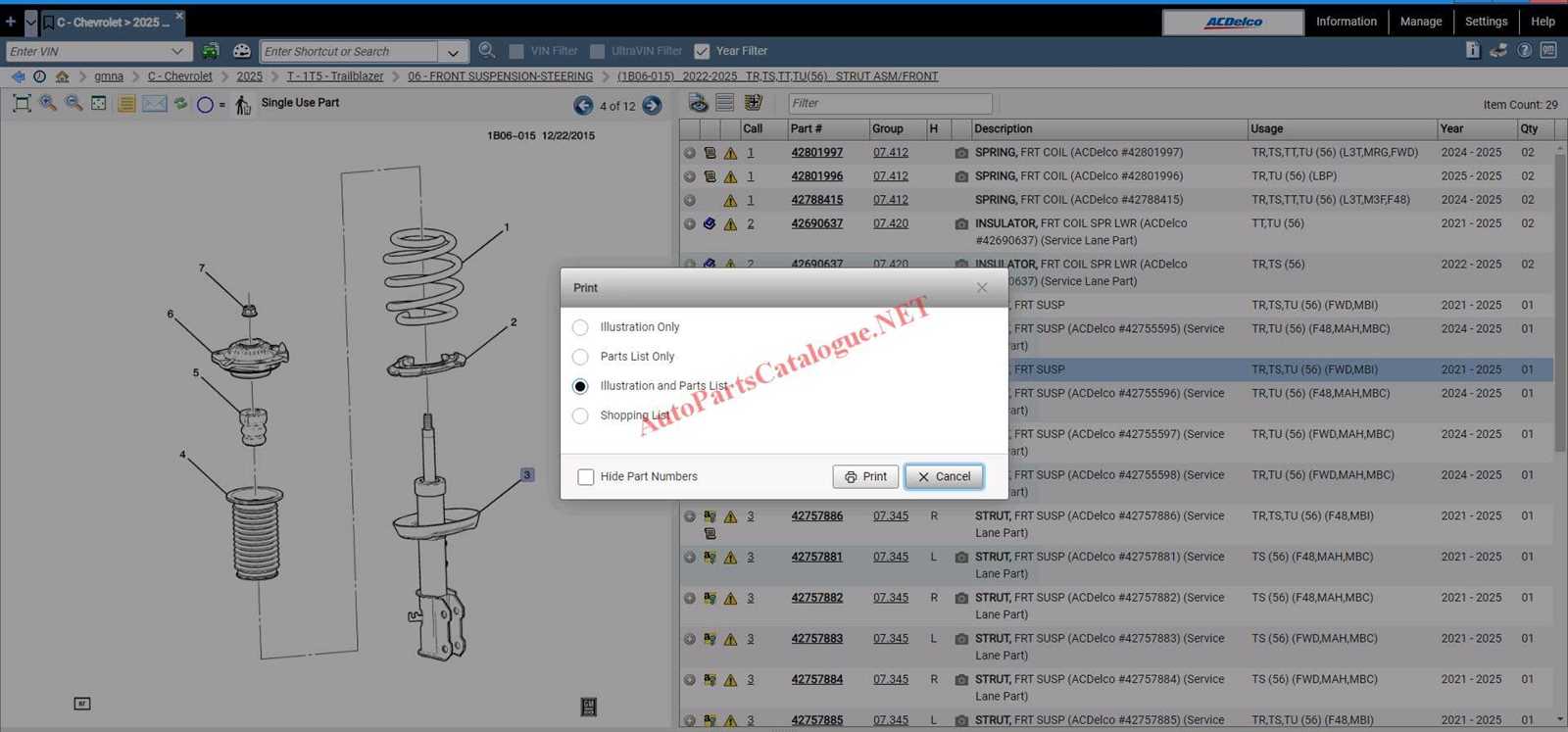Open 06 - FRONT SUSPENSION-STEERING breadcrumb

click(500, 76)
